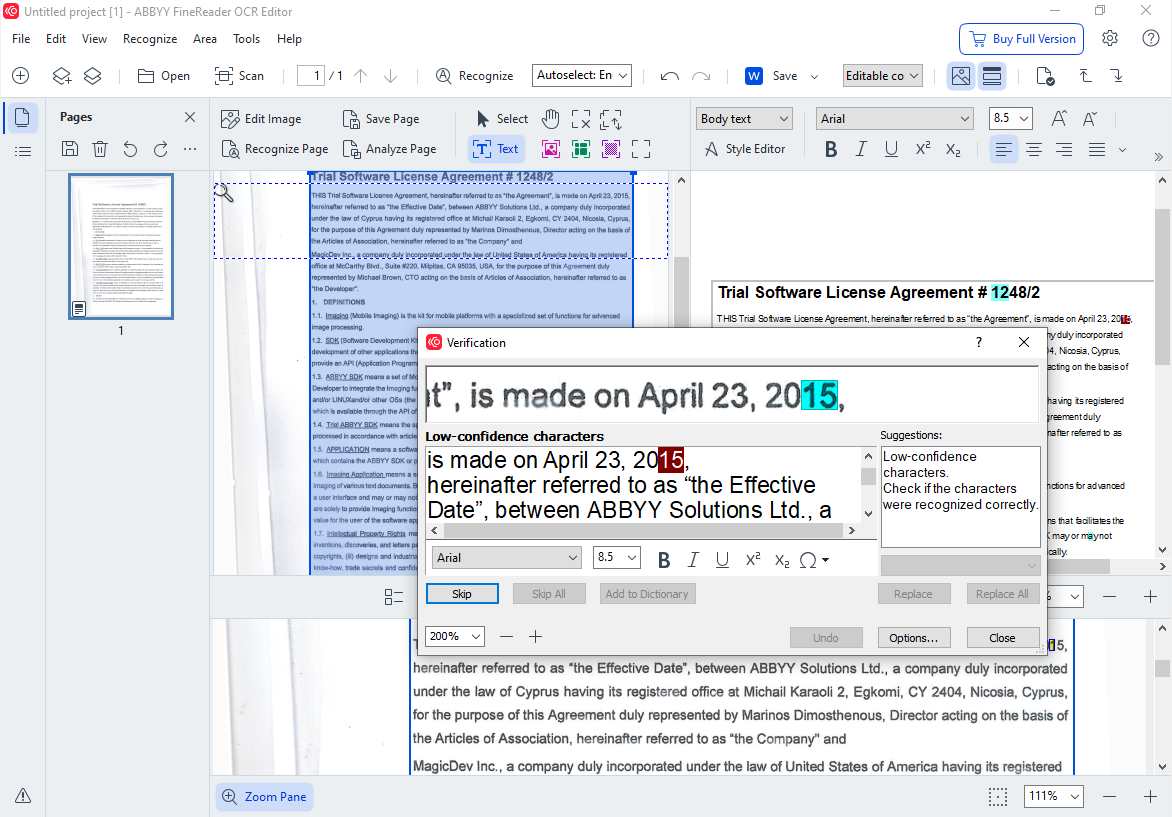Go to next page down arrow

point(390,75)
